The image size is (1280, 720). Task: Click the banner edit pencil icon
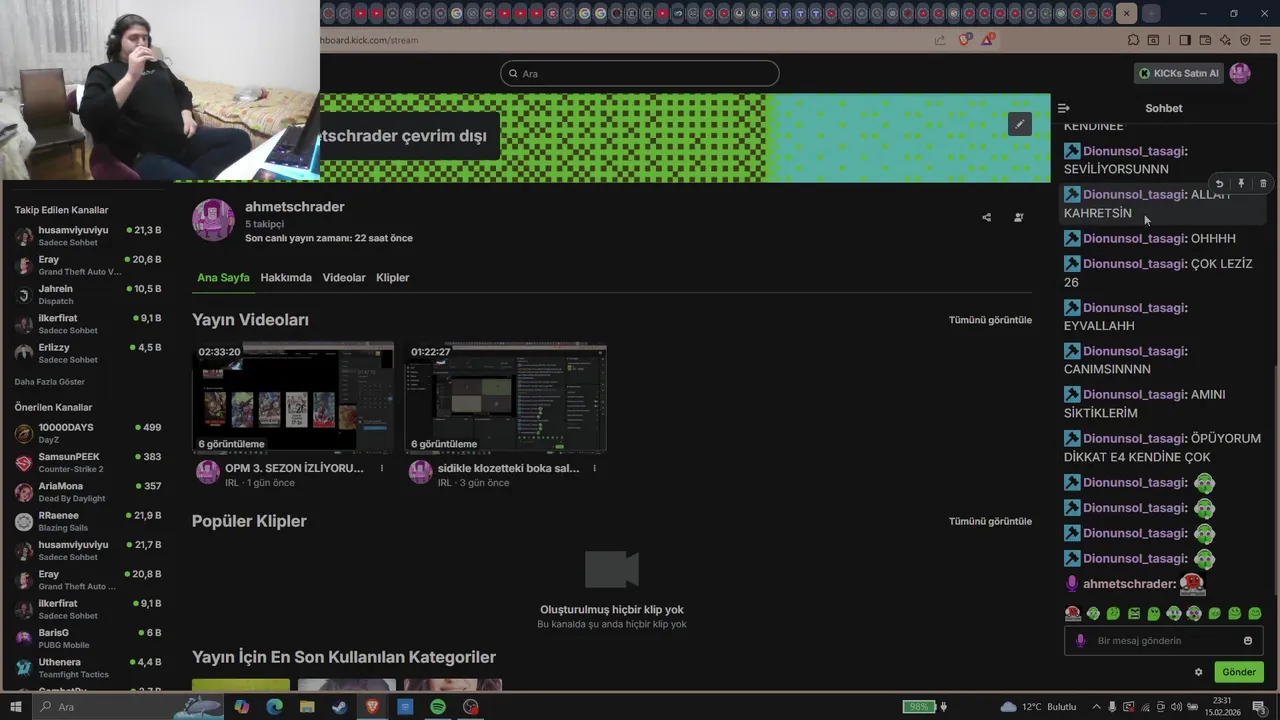tap(1019, 124)
